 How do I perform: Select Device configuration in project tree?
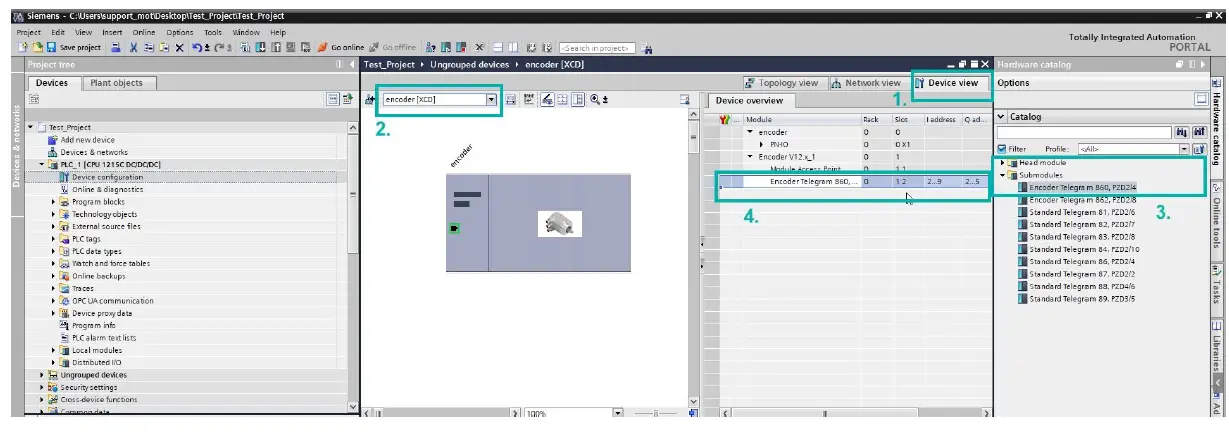pyautogui.click(x=107, y=177)
